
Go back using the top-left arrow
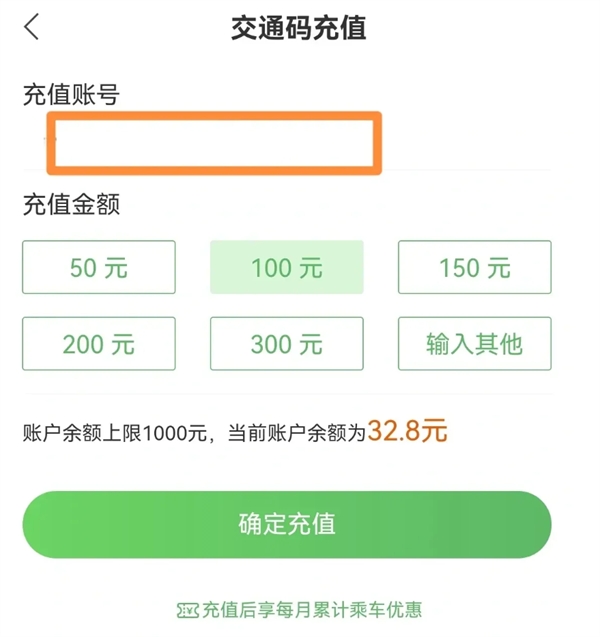(x=31, y=27)
